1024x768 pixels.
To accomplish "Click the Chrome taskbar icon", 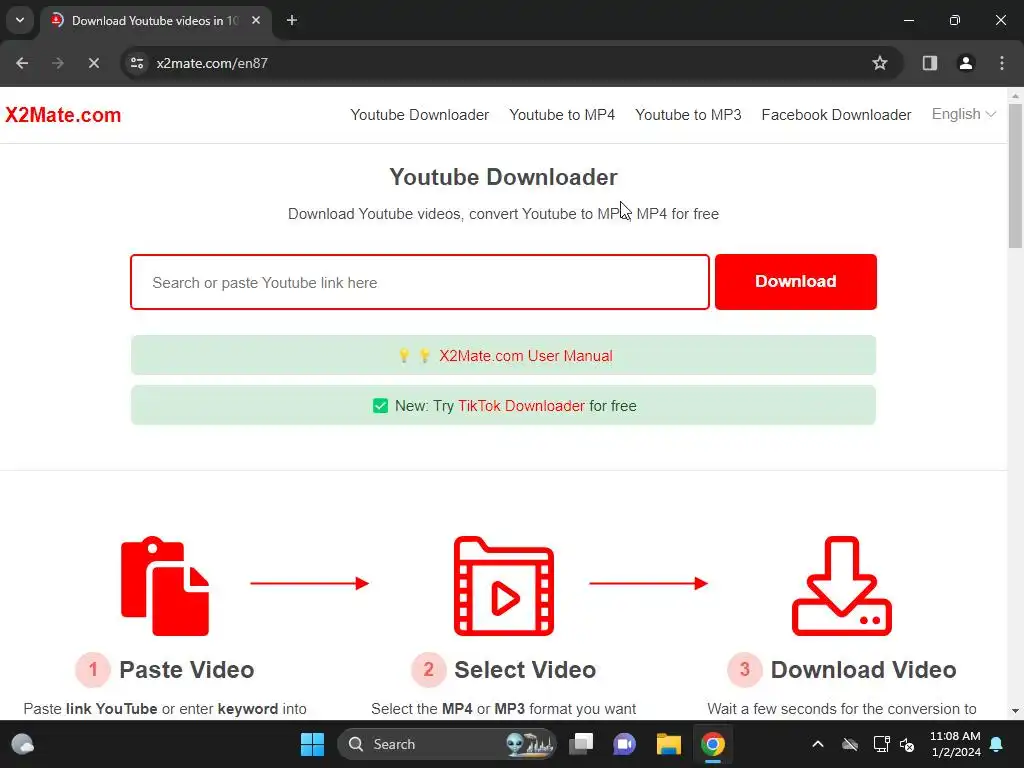I will tap(713, 744).
